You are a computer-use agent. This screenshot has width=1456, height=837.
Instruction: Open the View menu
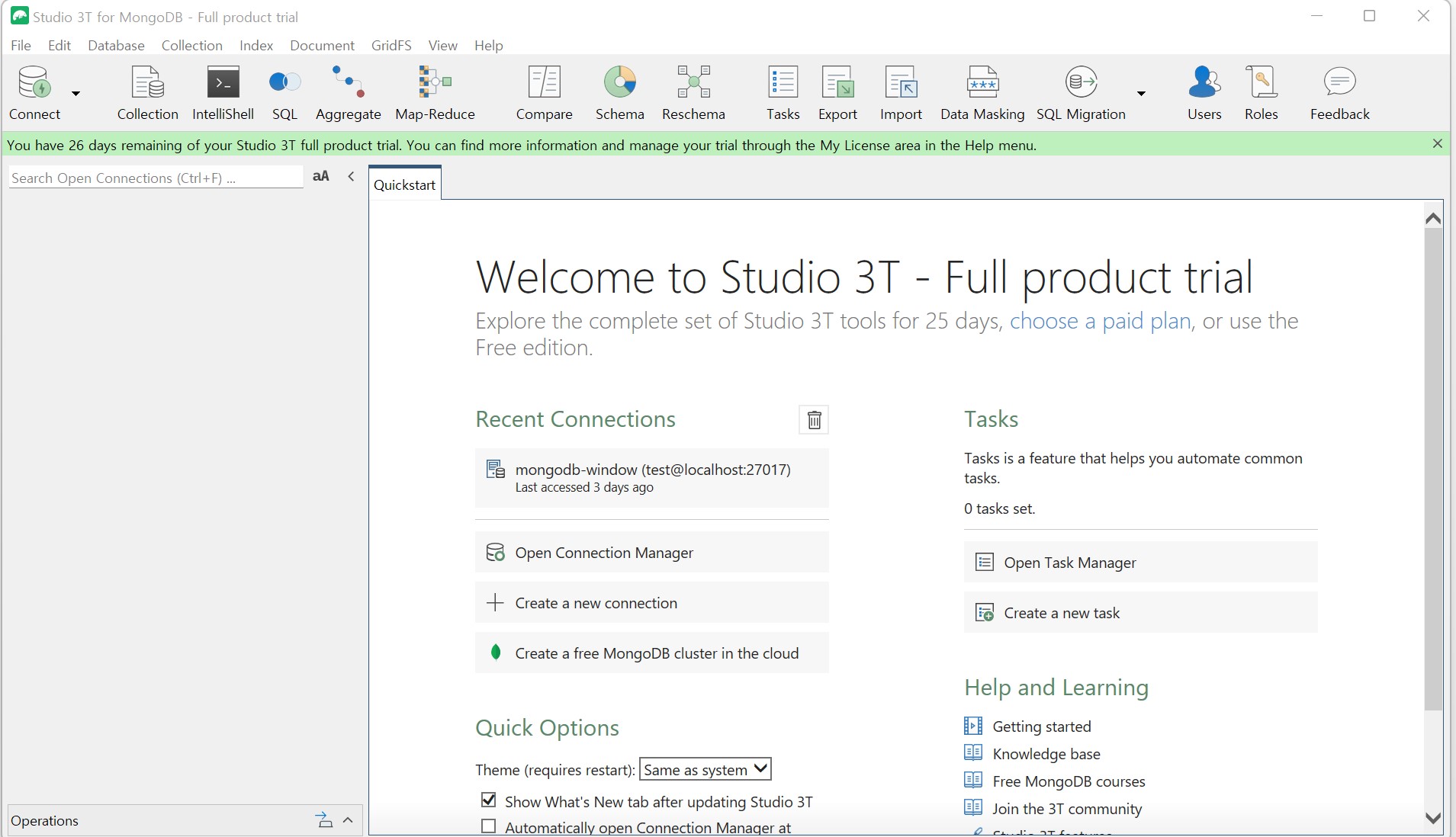pyautogui.click(x=442, y=46)
